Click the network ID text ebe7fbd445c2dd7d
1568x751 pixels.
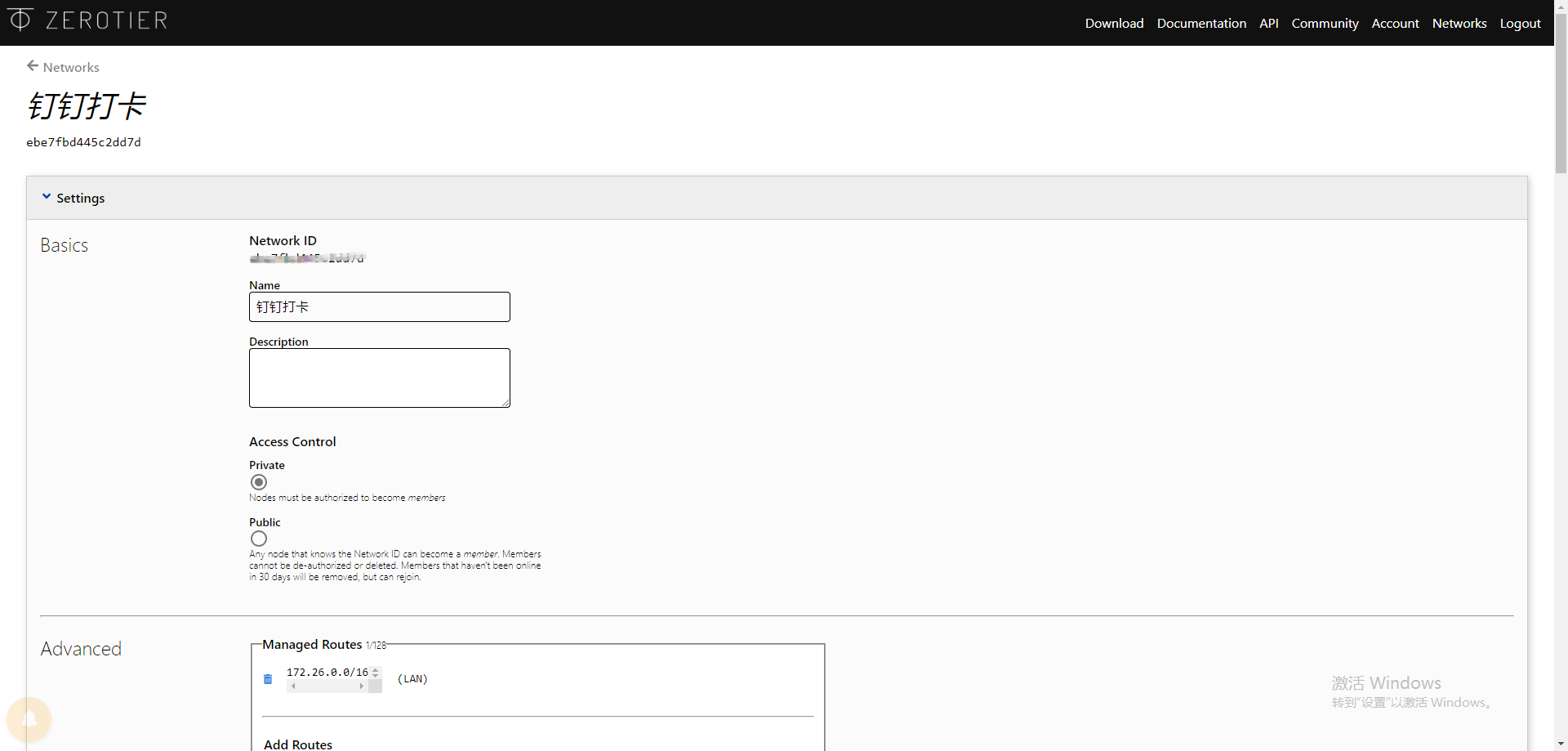pos(83,142)
